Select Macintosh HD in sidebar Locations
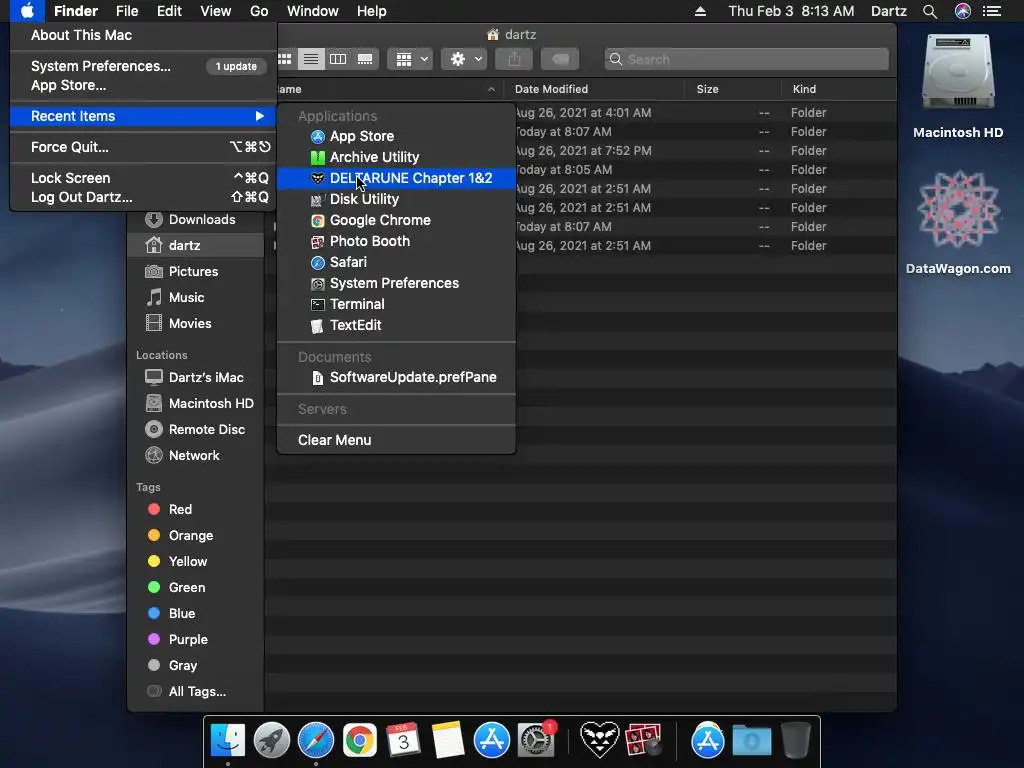Screen dimensions: 1024x768 click(197, 403)
